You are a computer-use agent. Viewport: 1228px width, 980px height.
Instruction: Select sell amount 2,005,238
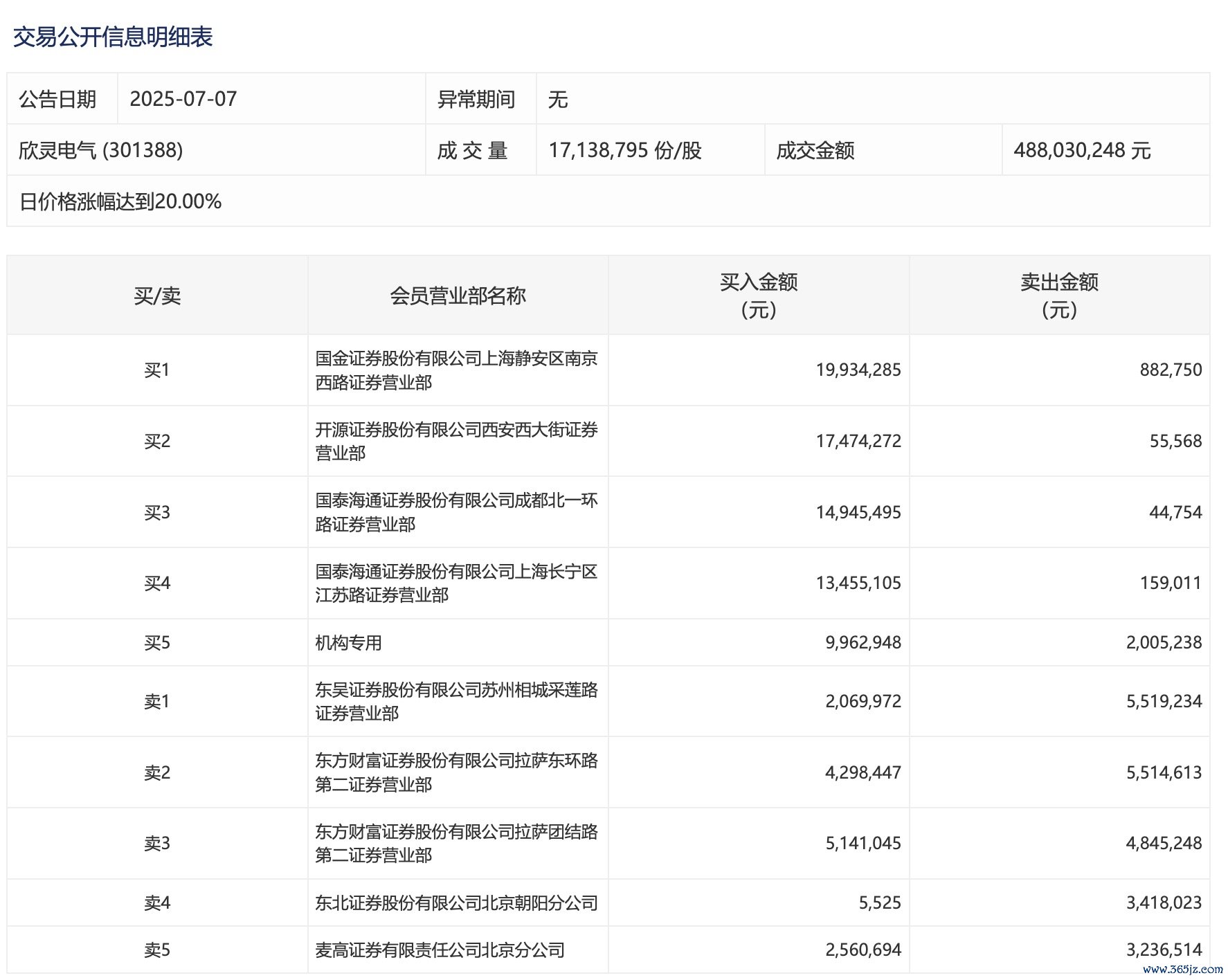1164,643
